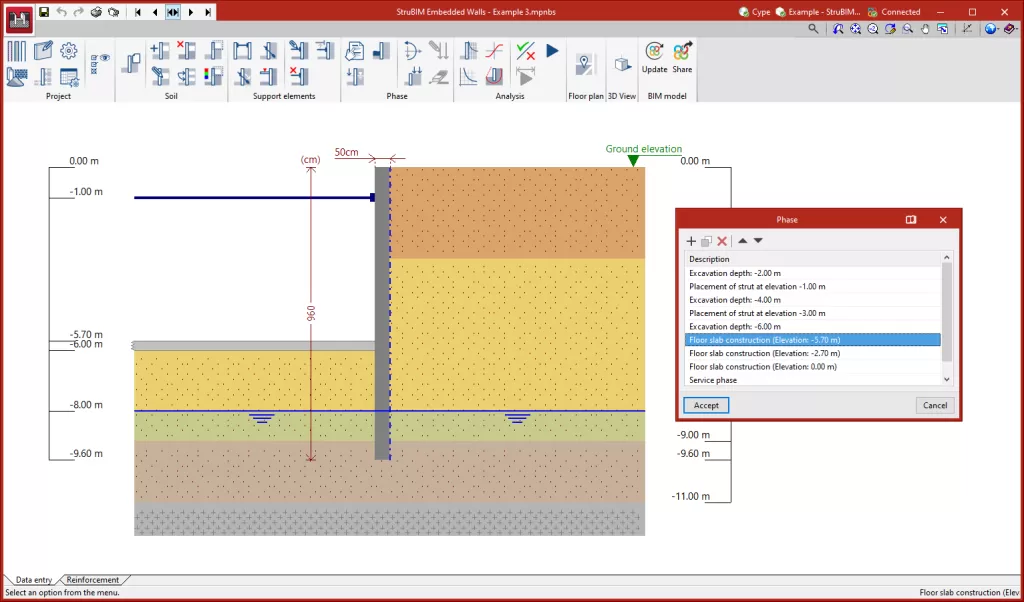Open general settings gear in Project group
The height and width of the screenshot is (602, 1024).
pos(69,50)
